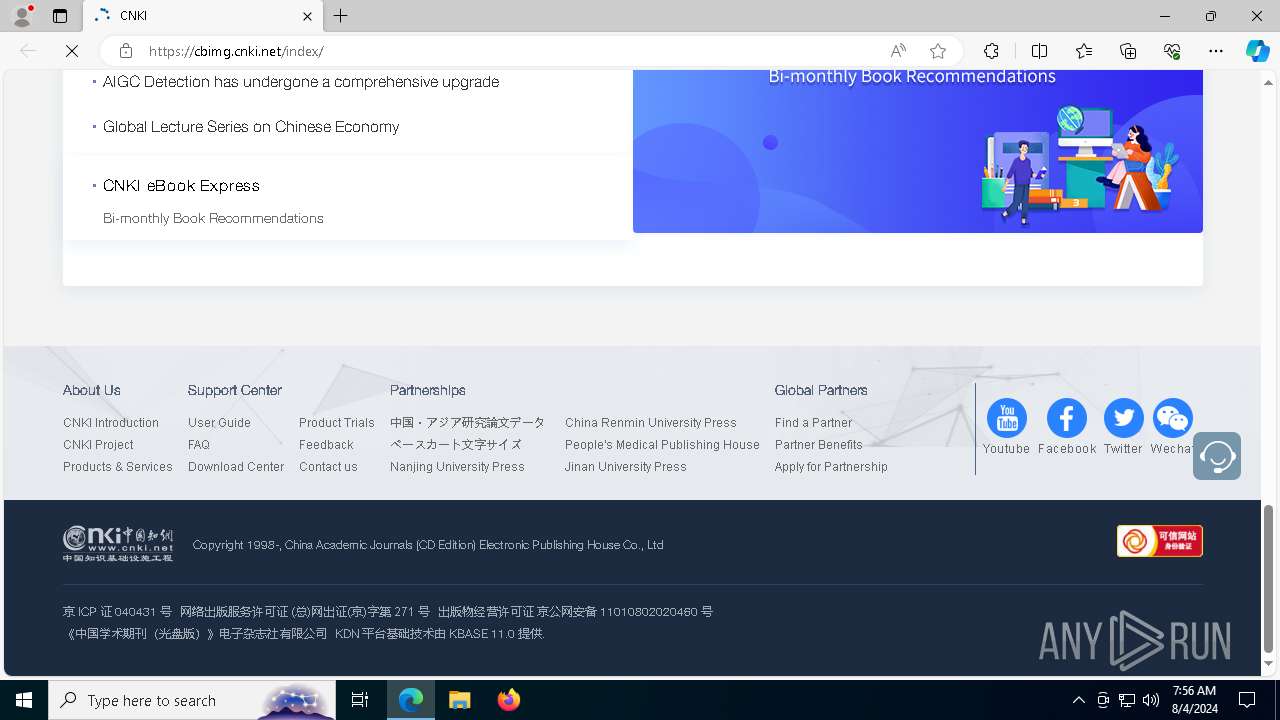Image resolution: width=1280 pixels, height=720 pixels.
Task: Open the Download Center link
Action: [236, 467]
